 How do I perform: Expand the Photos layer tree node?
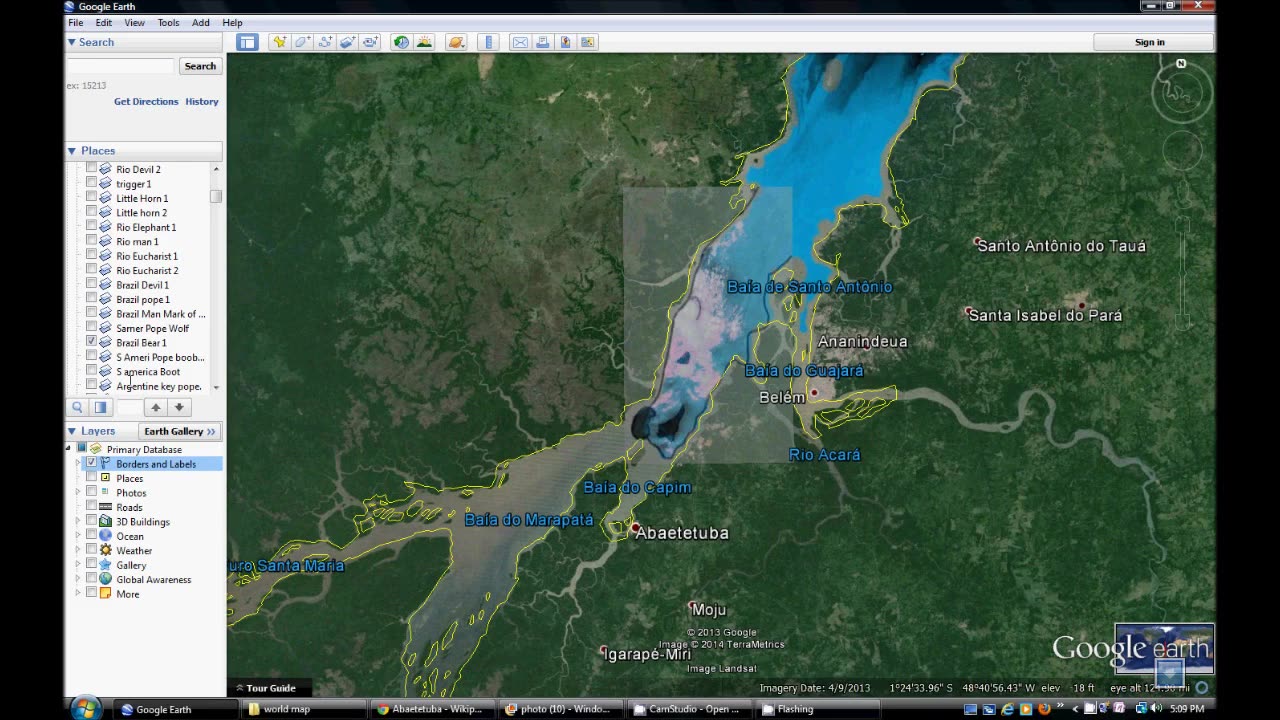click(x=78, y=492)
